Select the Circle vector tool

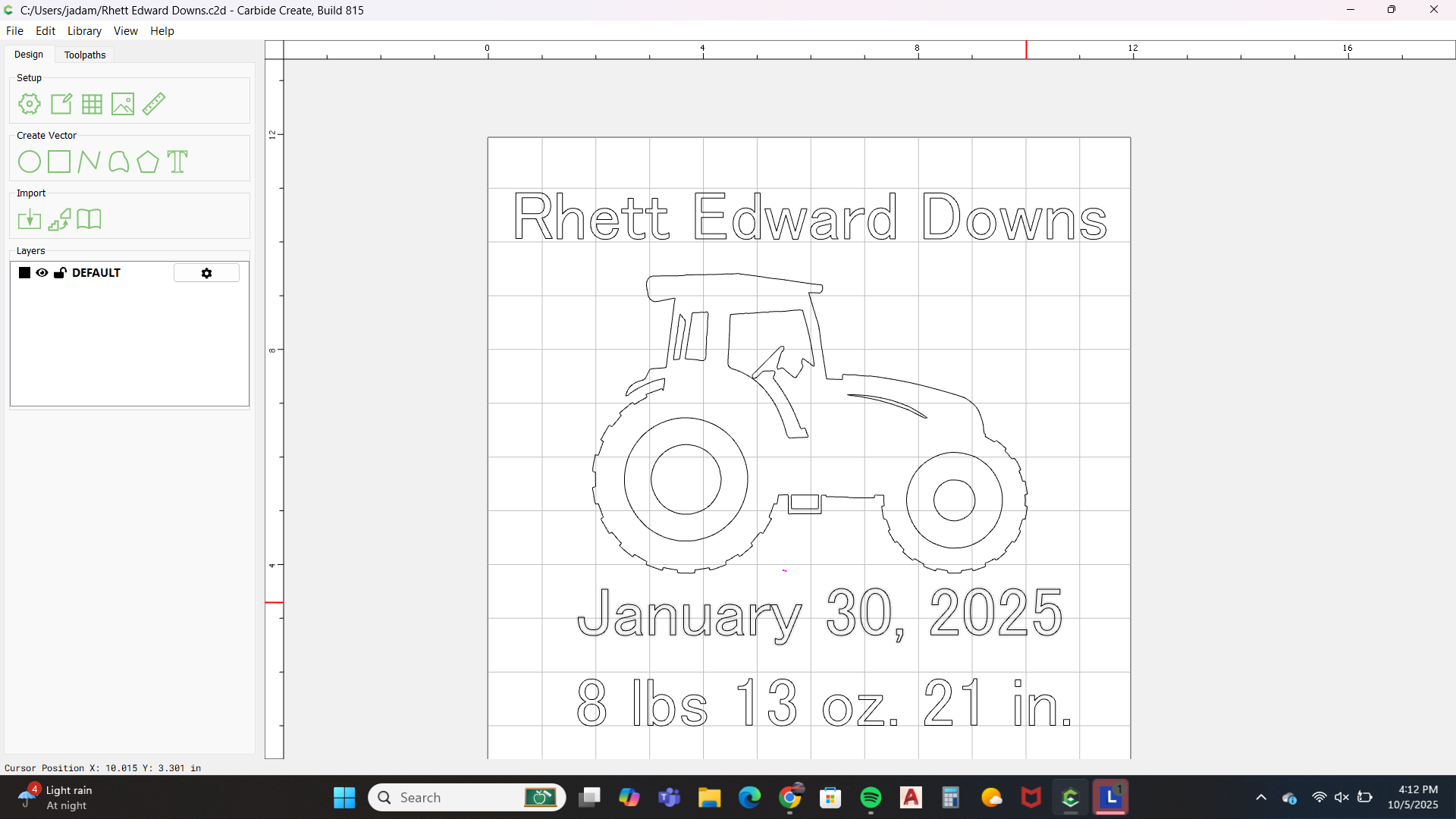click(x=30, y=162)
